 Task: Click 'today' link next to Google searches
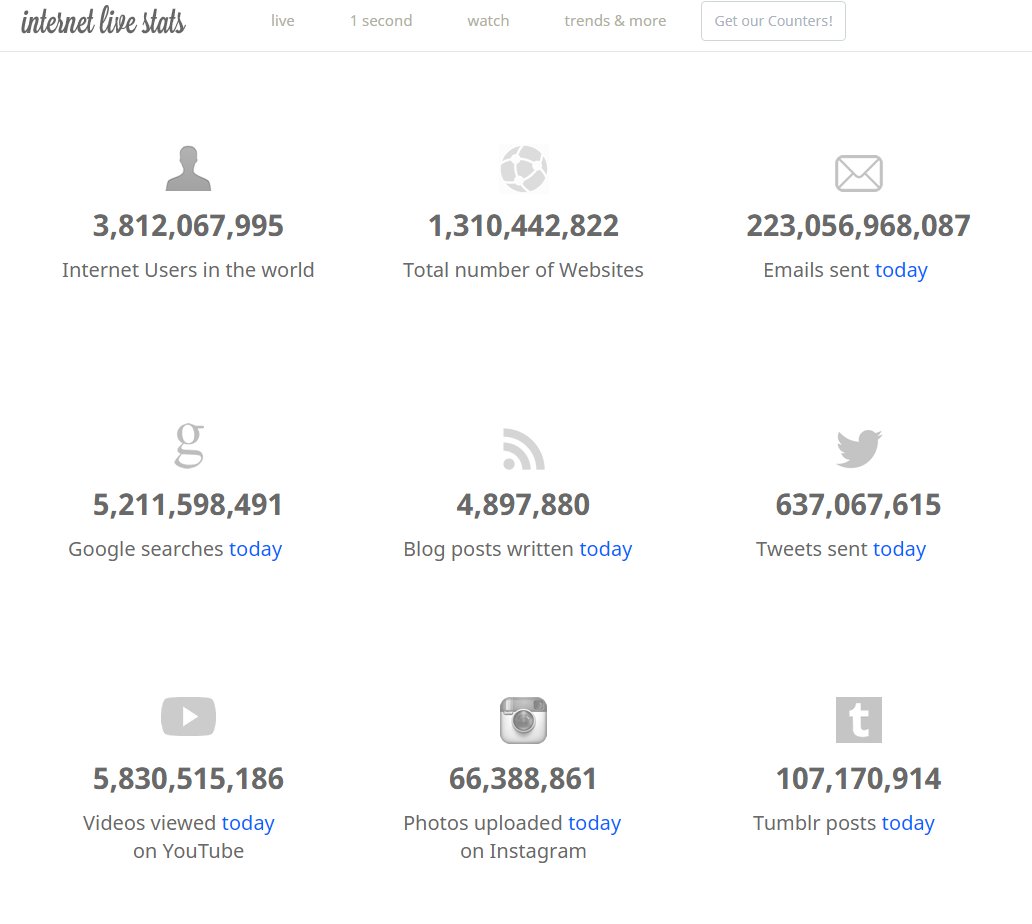tap(255, 549)
